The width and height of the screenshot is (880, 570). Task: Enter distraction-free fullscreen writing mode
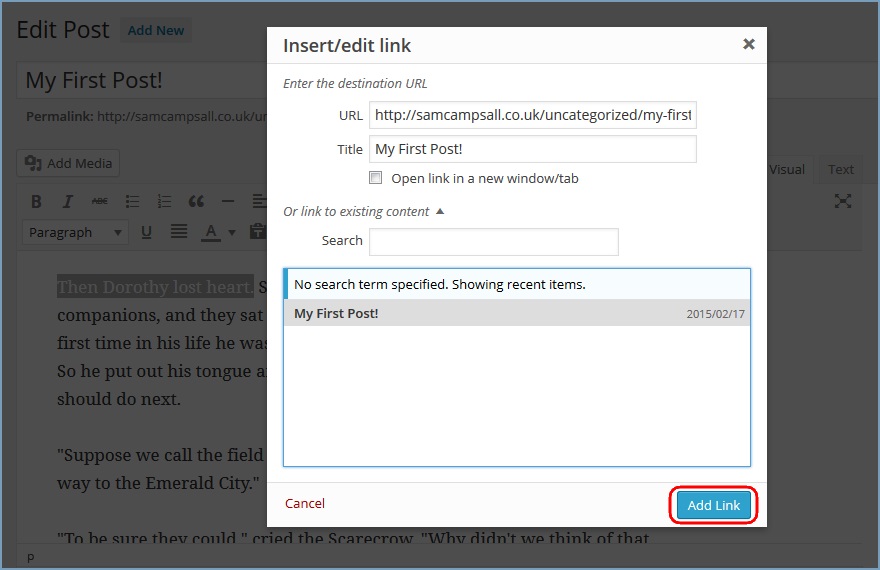tap(843, 201)
